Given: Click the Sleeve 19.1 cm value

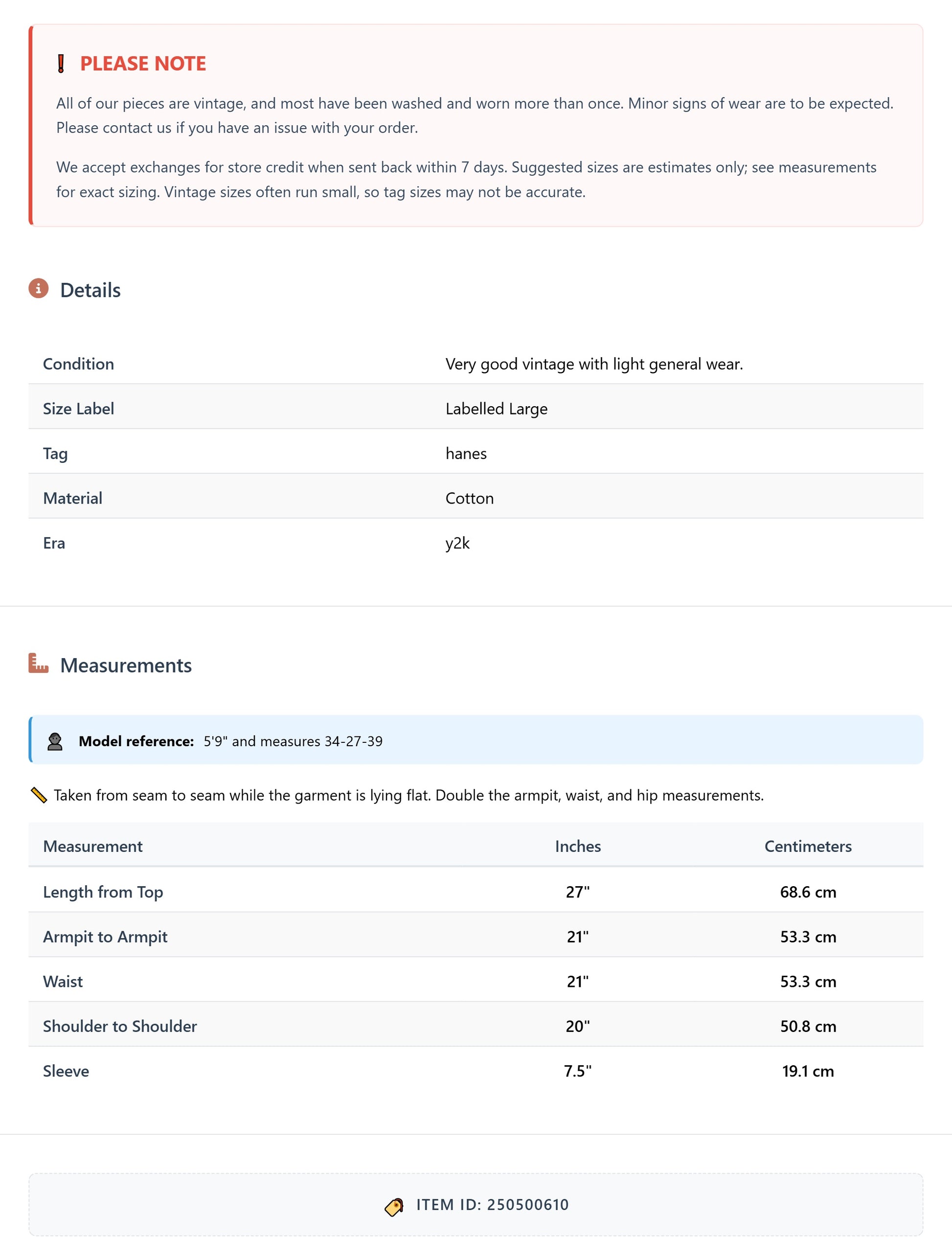Looking at the screenshot, I should tap(807, 1072).
